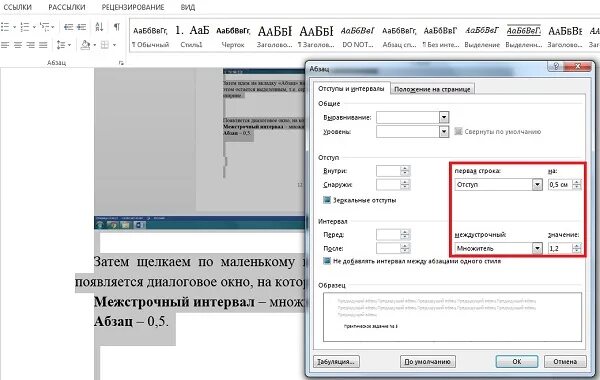Click the bold words Межстрочный интервал in the document
This screenshot has height=380, width=600.
174,302
